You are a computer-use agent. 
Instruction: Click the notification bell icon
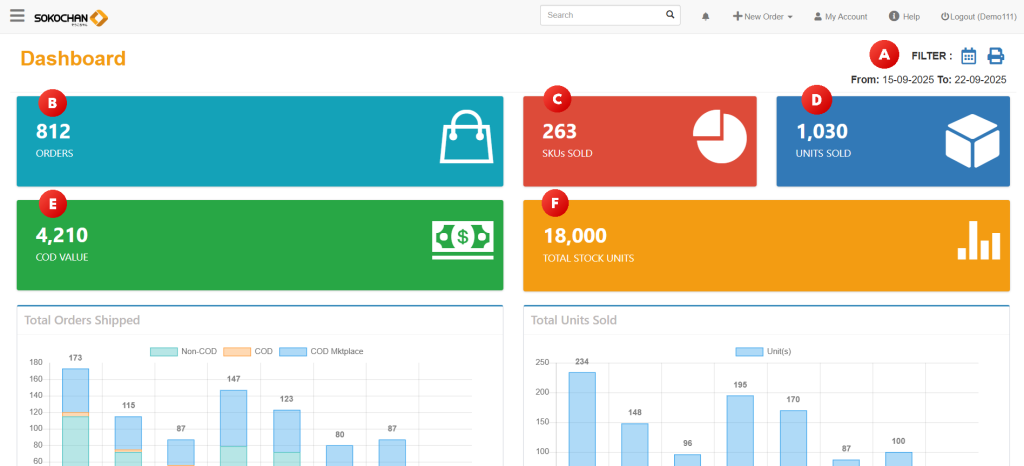click(x=706, y=17)
